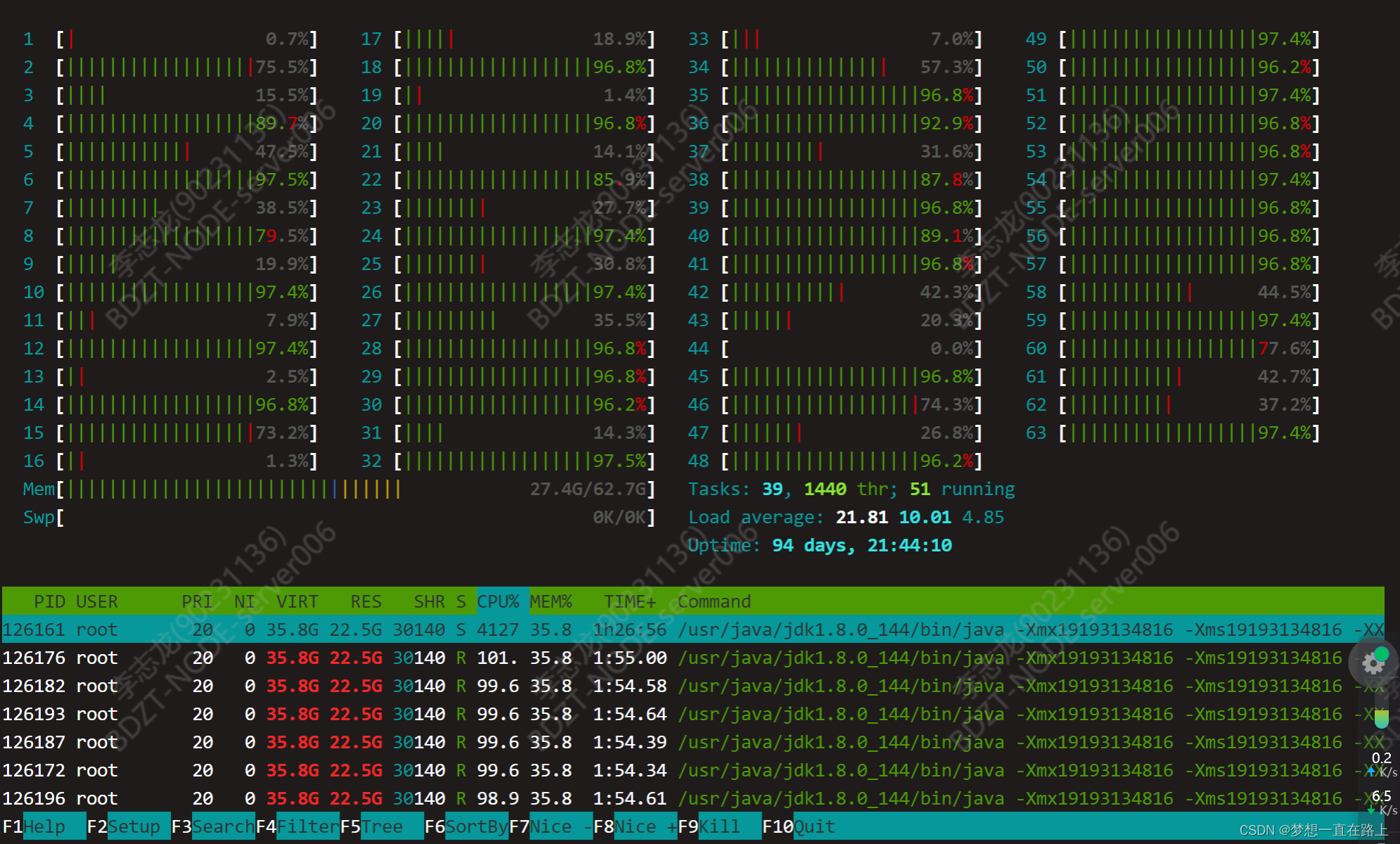The height and width of the screenshot is (844, 1400).
Task: Sort by CPU% column header
Action: 498,601
